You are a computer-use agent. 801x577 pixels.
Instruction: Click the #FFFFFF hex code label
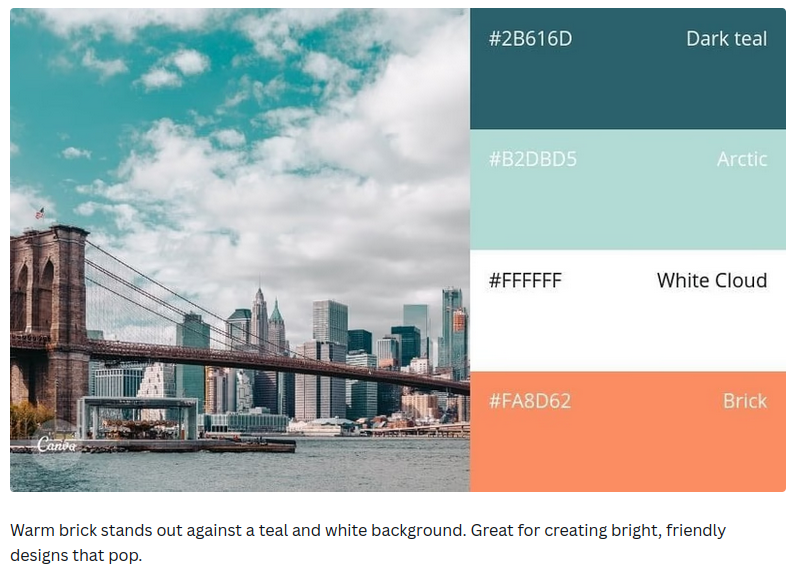click(525, 281)
